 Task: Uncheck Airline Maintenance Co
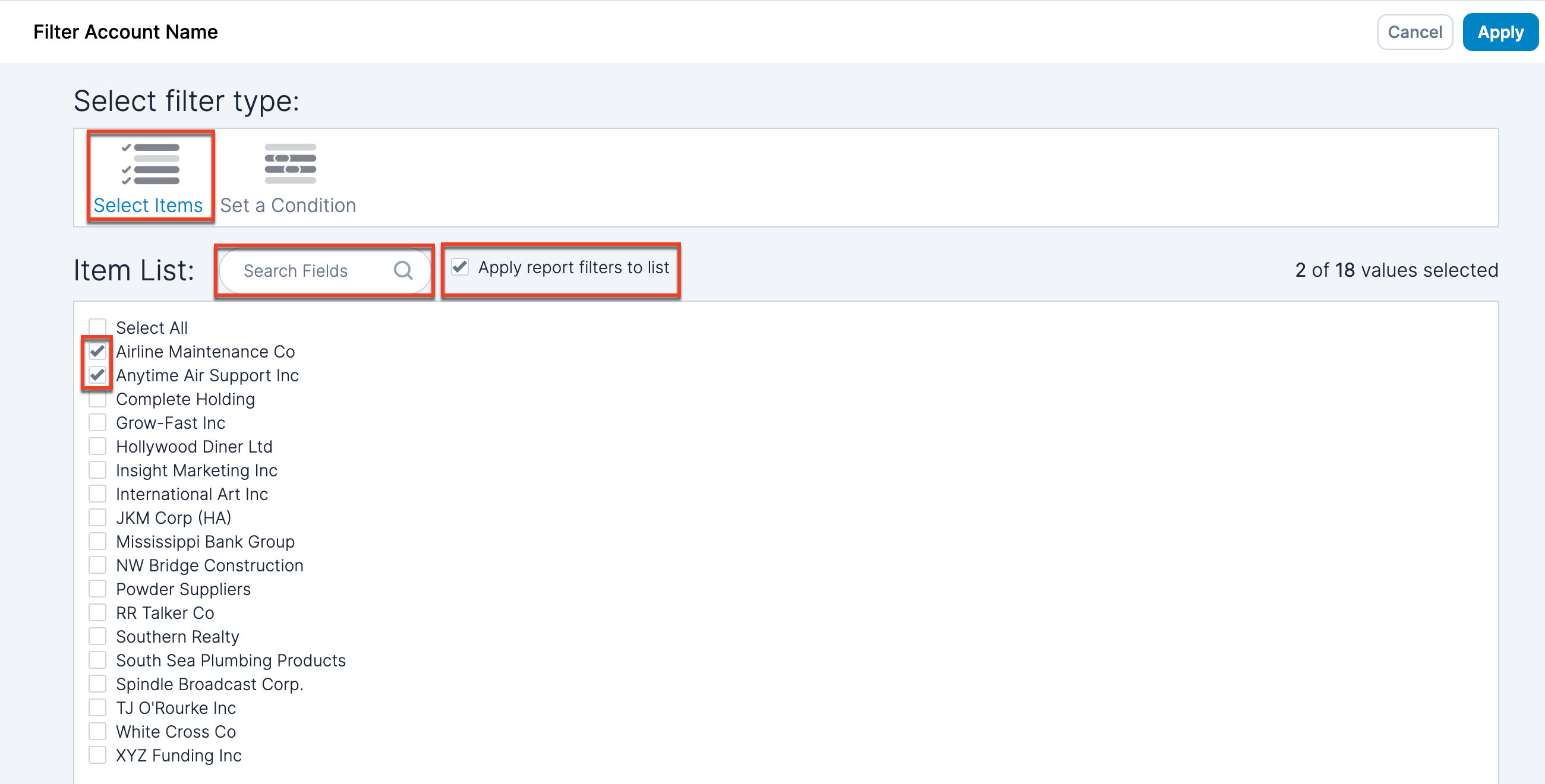(x=97, y=351)
